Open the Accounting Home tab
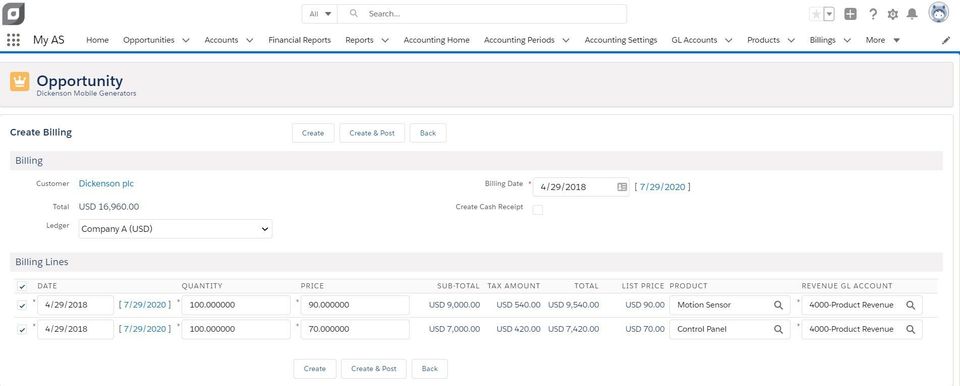This screenshot has height=386, width=960. point(437,40)
